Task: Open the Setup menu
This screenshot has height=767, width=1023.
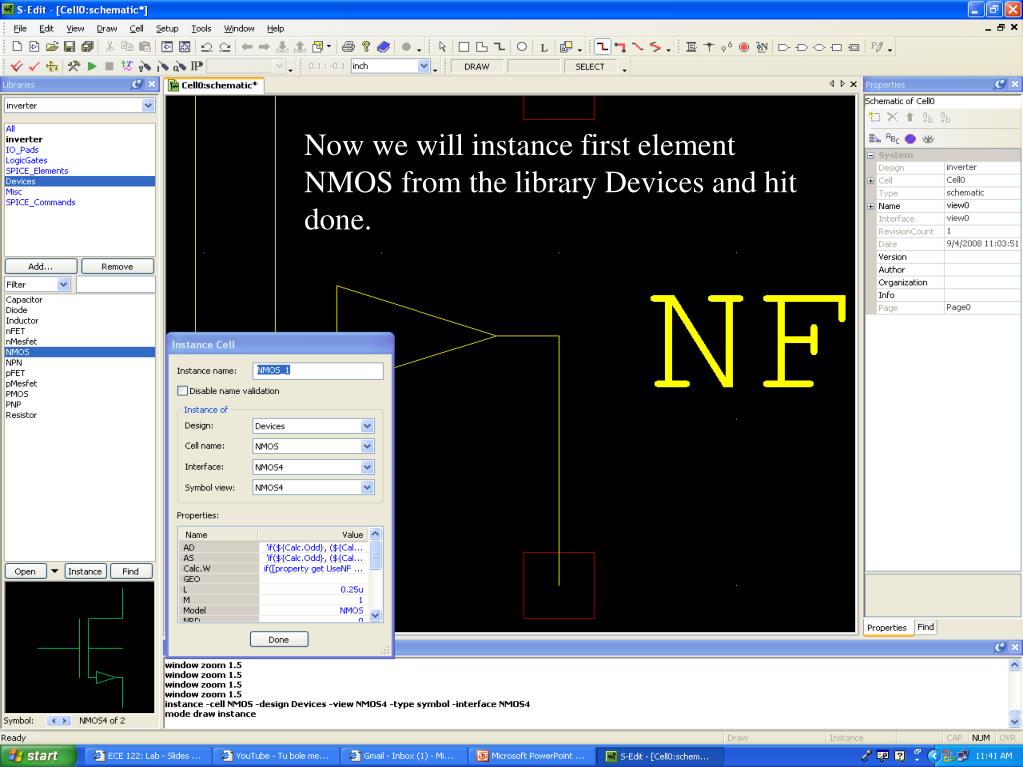Action: (x=167, y=29)
